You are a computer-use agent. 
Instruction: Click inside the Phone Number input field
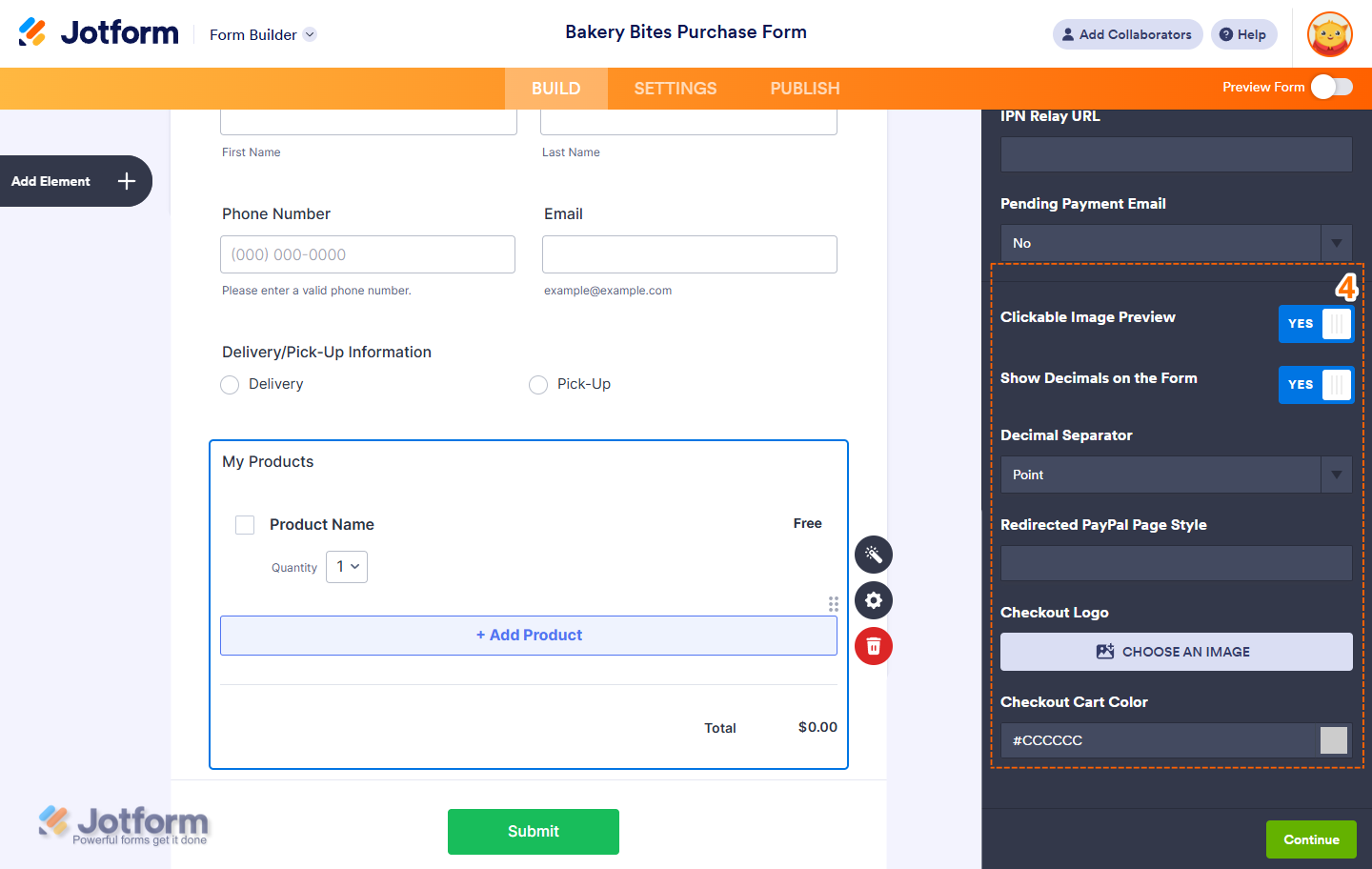[x=368, y=254]
